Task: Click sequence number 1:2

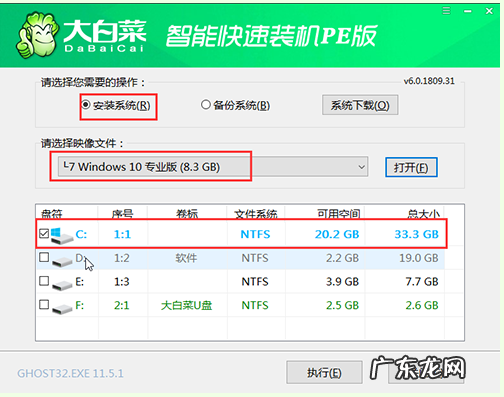Action: 122,258
